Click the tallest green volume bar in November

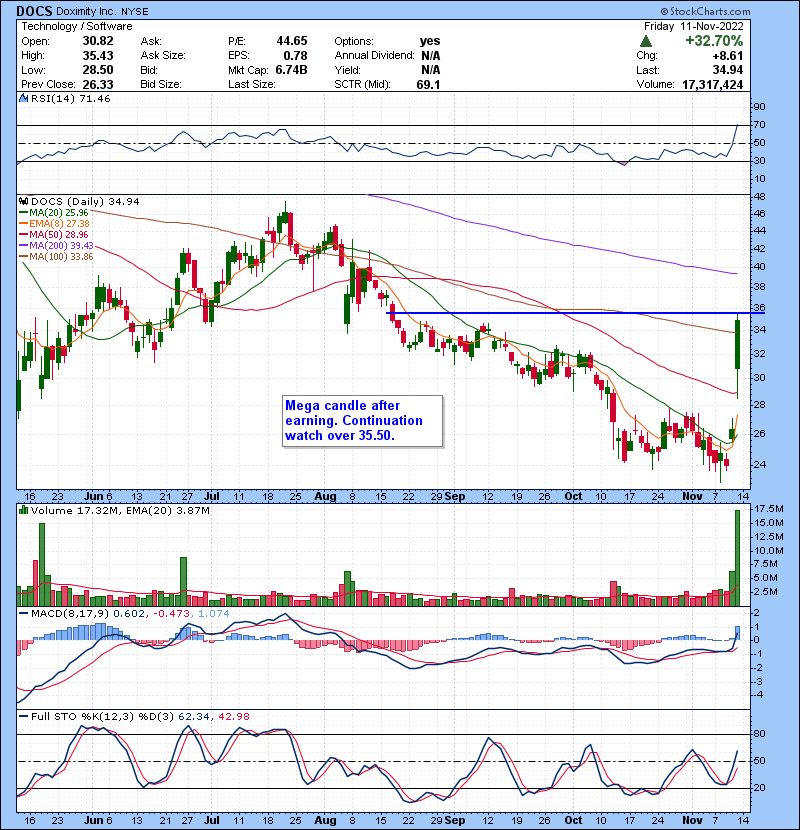point(737,557)
